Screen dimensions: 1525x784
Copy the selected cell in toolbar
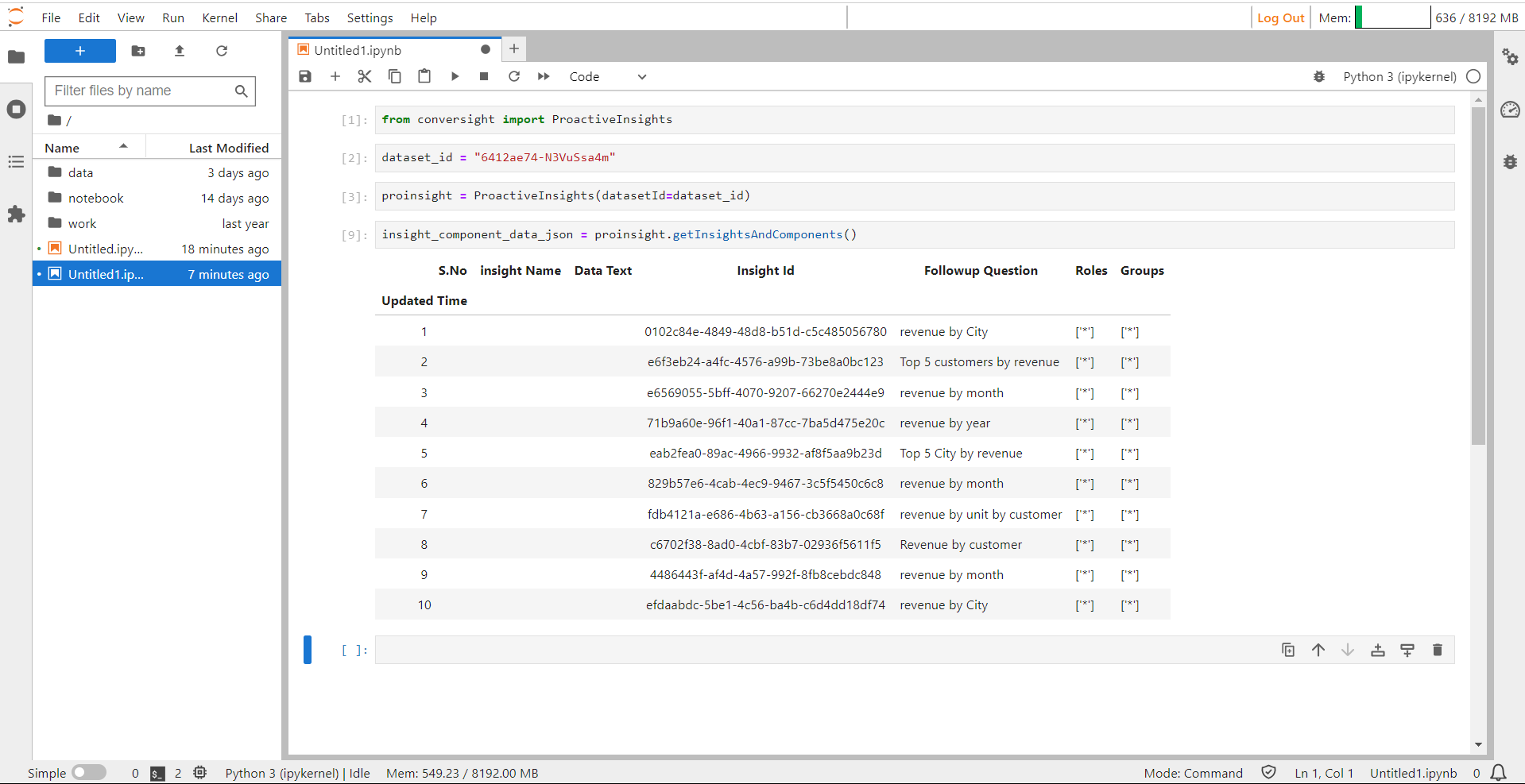[x=394, y=76]
